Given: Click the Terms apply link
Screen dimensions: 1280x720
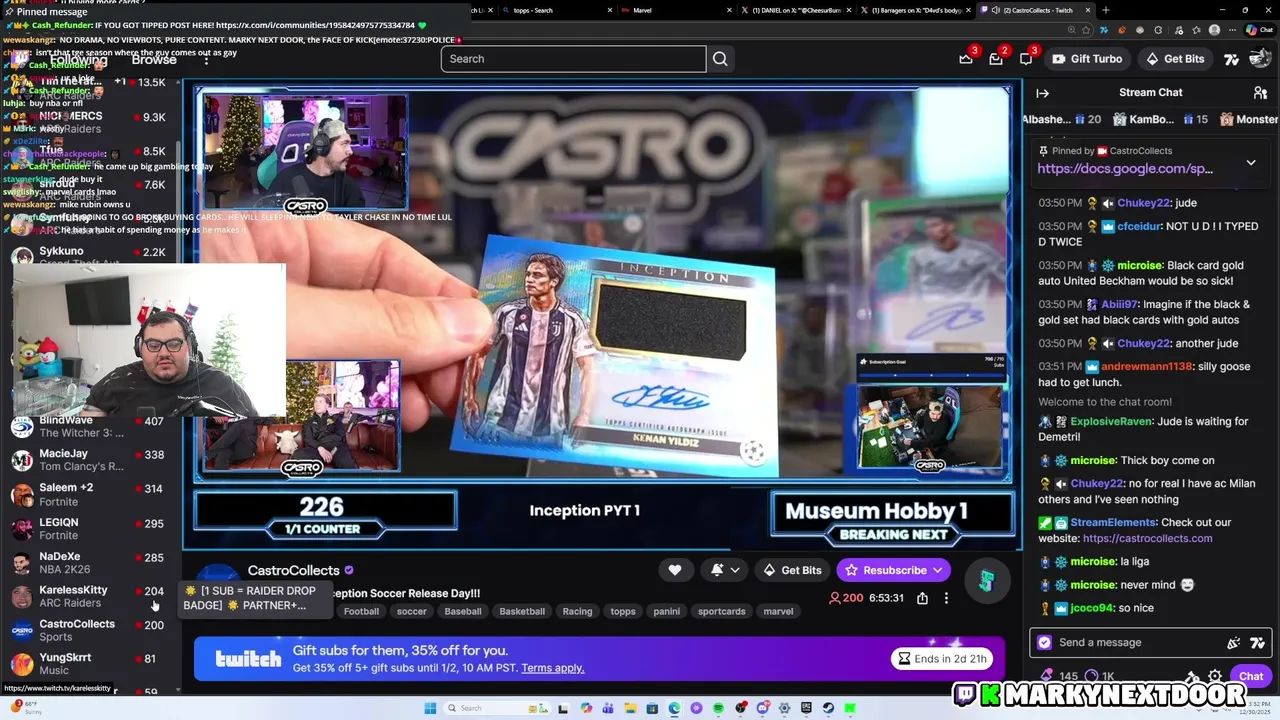Looking at the screenshot, I should point(552,668).
